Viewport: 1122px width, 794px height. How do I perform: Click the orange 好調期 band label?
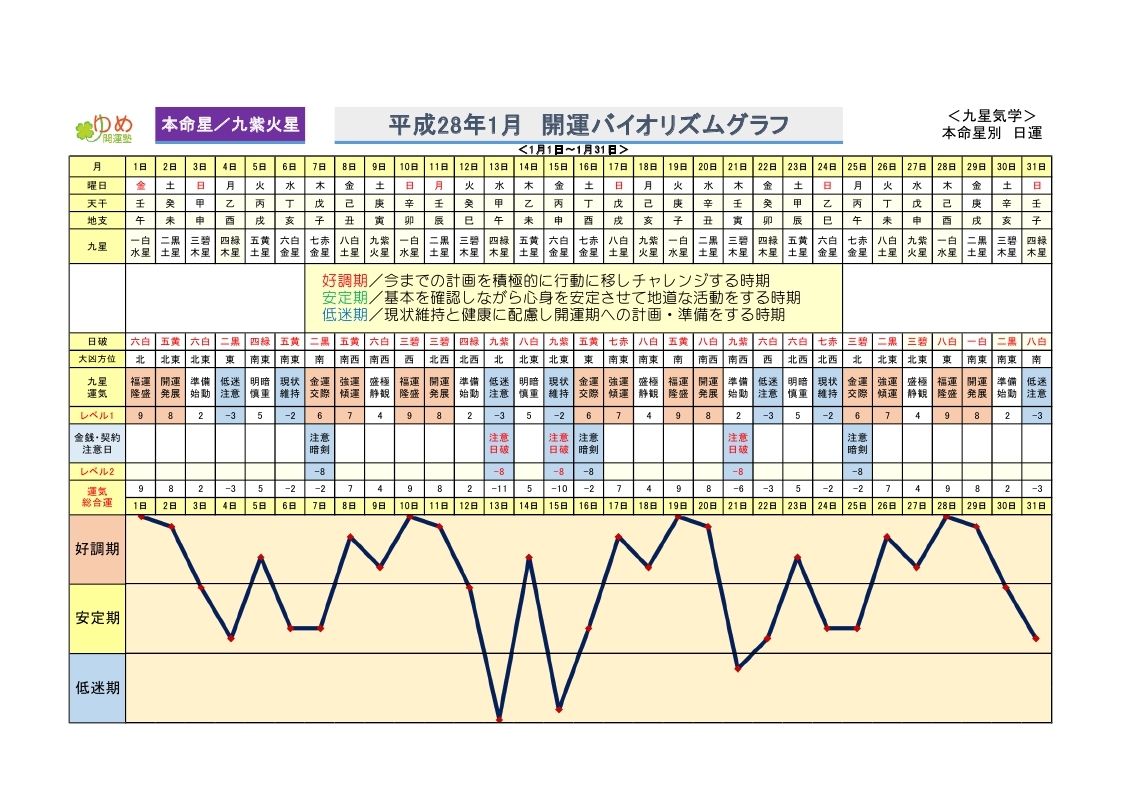point(97,549)
